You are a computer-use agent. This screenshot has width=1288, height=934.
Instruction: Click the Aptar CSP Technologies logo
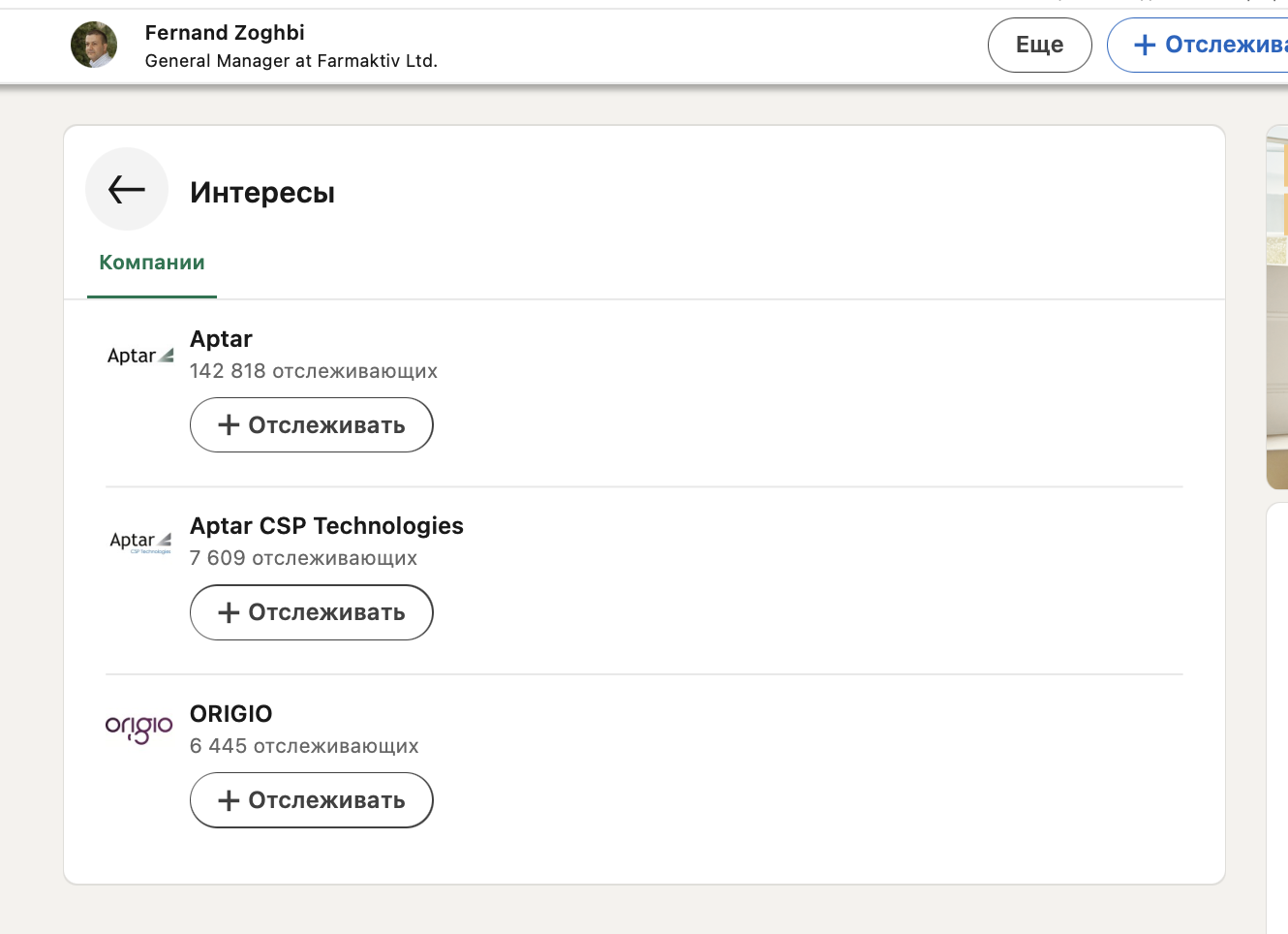140,543
